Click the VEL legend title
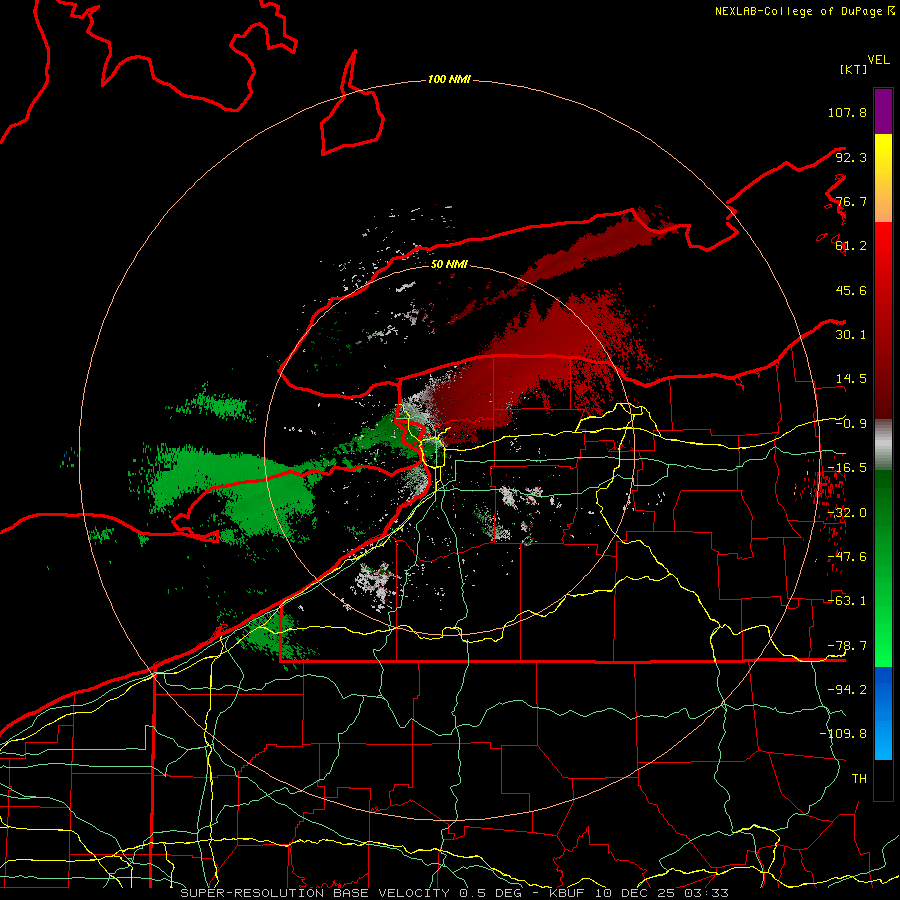 [x=878, y=60]
